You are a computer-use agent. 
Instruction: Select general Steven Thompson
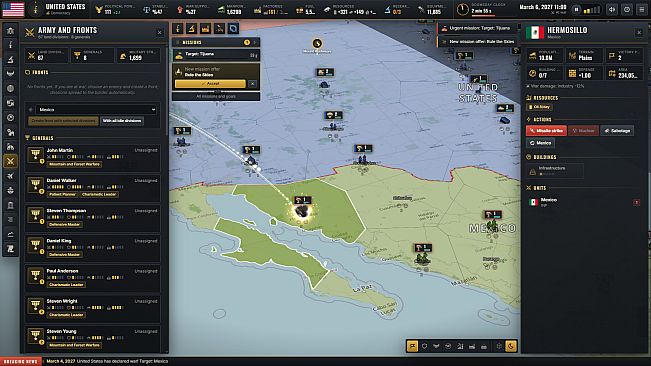tap(92, 218)
